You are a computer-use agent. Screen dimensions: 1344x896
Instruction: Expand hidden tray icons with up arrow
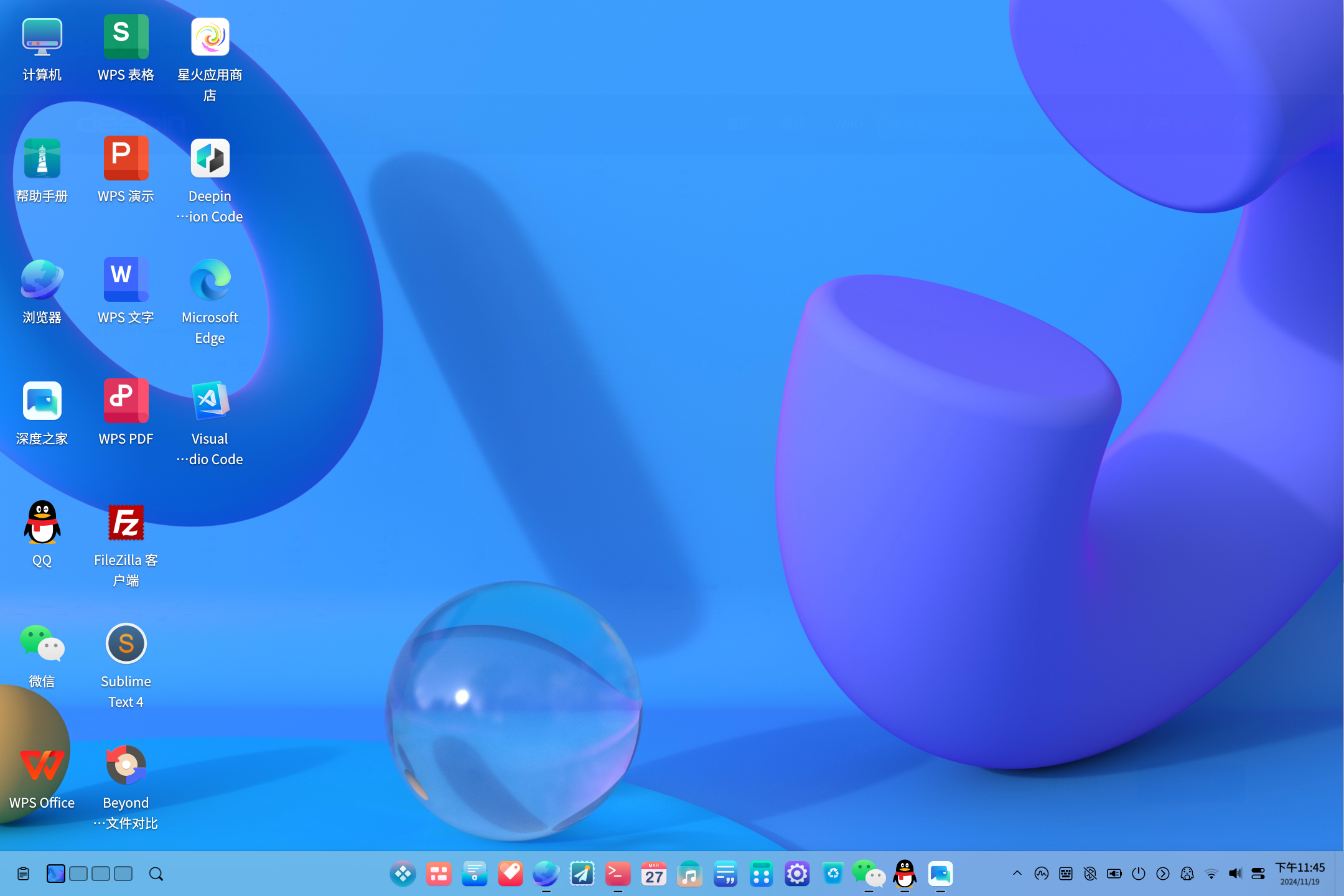point(1017,874)
